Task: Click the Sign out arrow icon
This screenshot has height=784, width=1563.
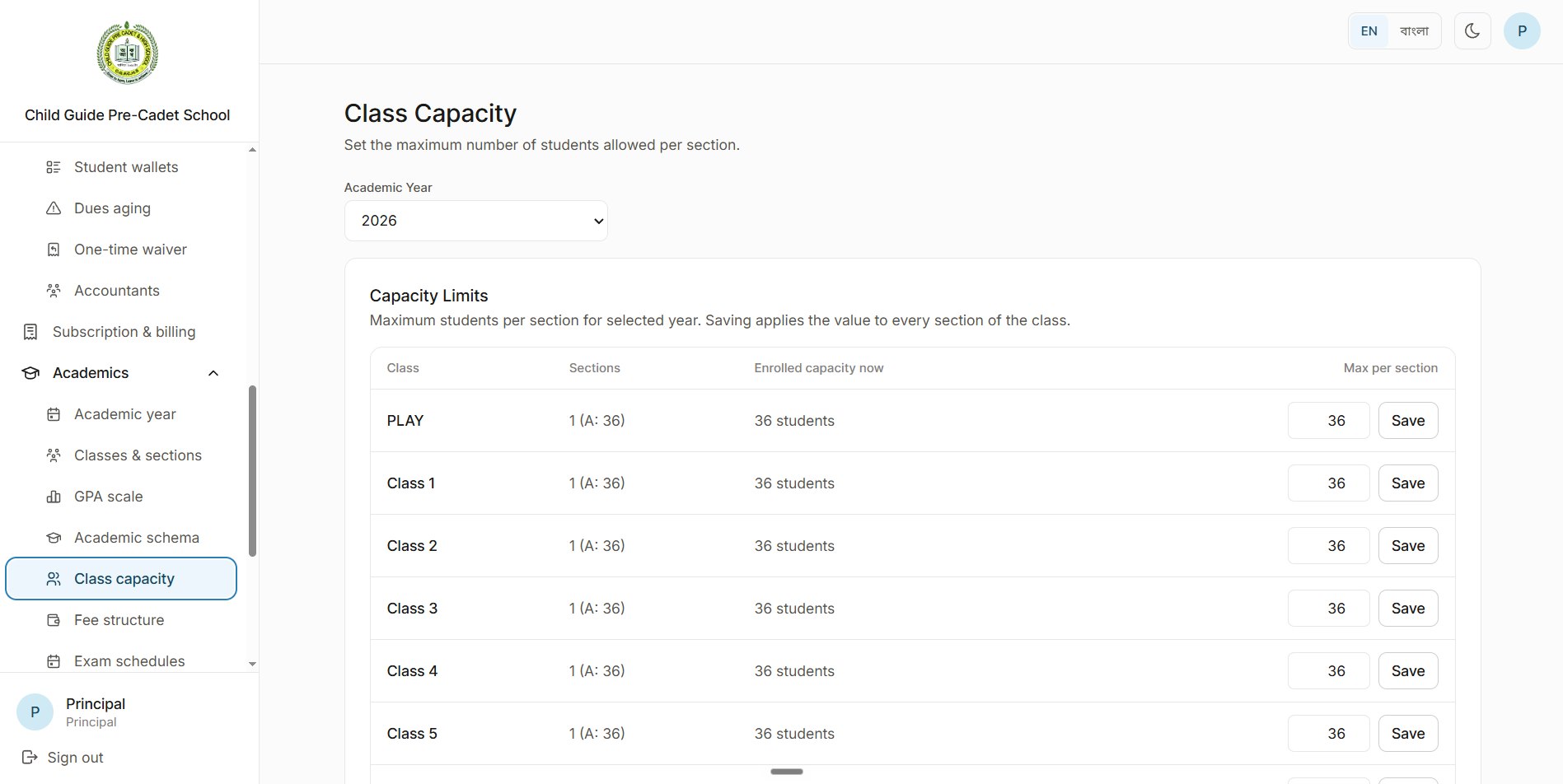Action: (x=30, y=757)
